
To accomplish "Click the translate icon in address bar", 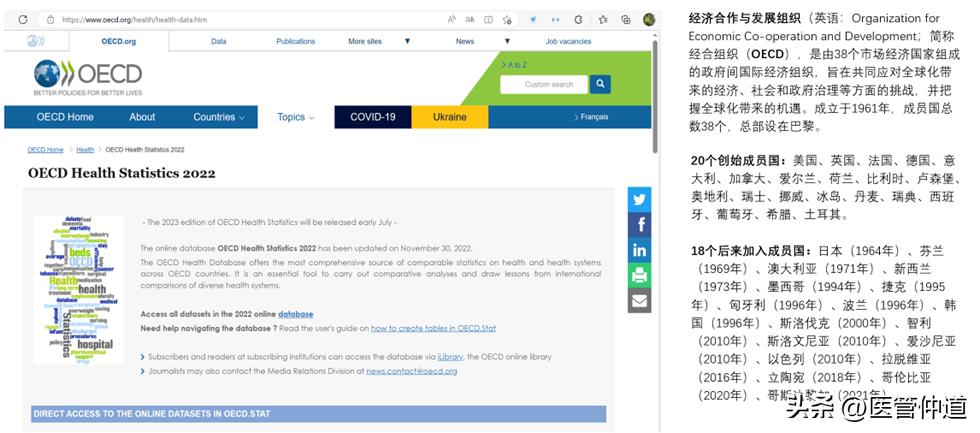I will click(x=470, y=19).
